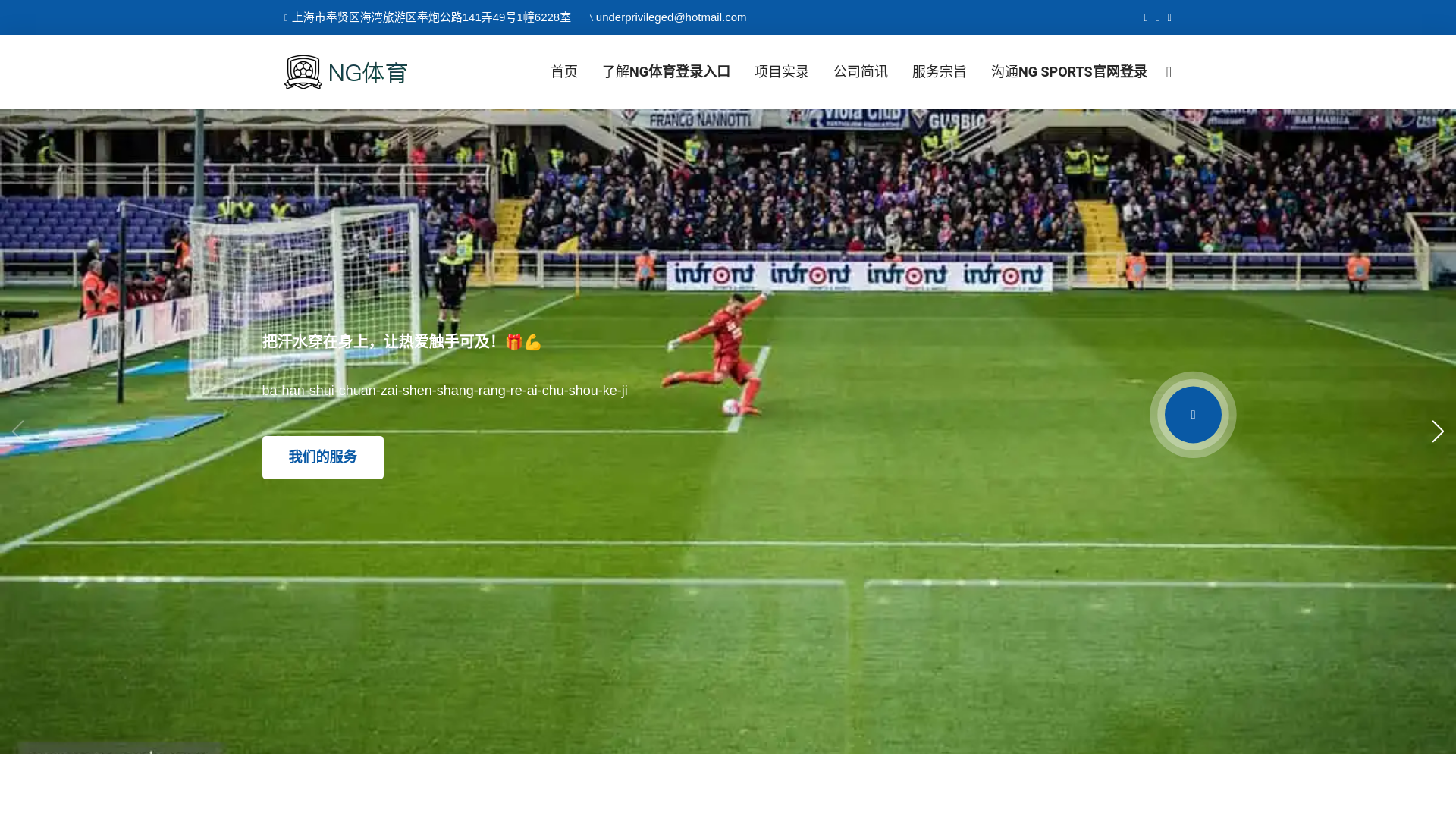Open the 服务宗旨 navigation item
This screenshot has height=819, width=1456.
939,72
